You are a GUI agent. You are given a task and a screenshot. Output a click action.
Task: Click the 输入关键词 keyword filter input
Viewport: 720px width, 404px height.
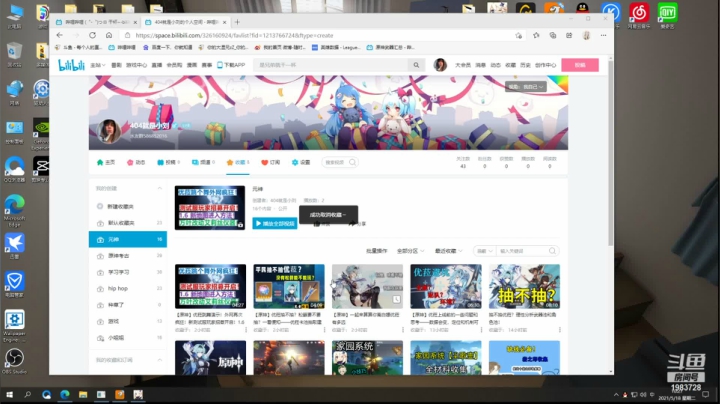(523, 251)
